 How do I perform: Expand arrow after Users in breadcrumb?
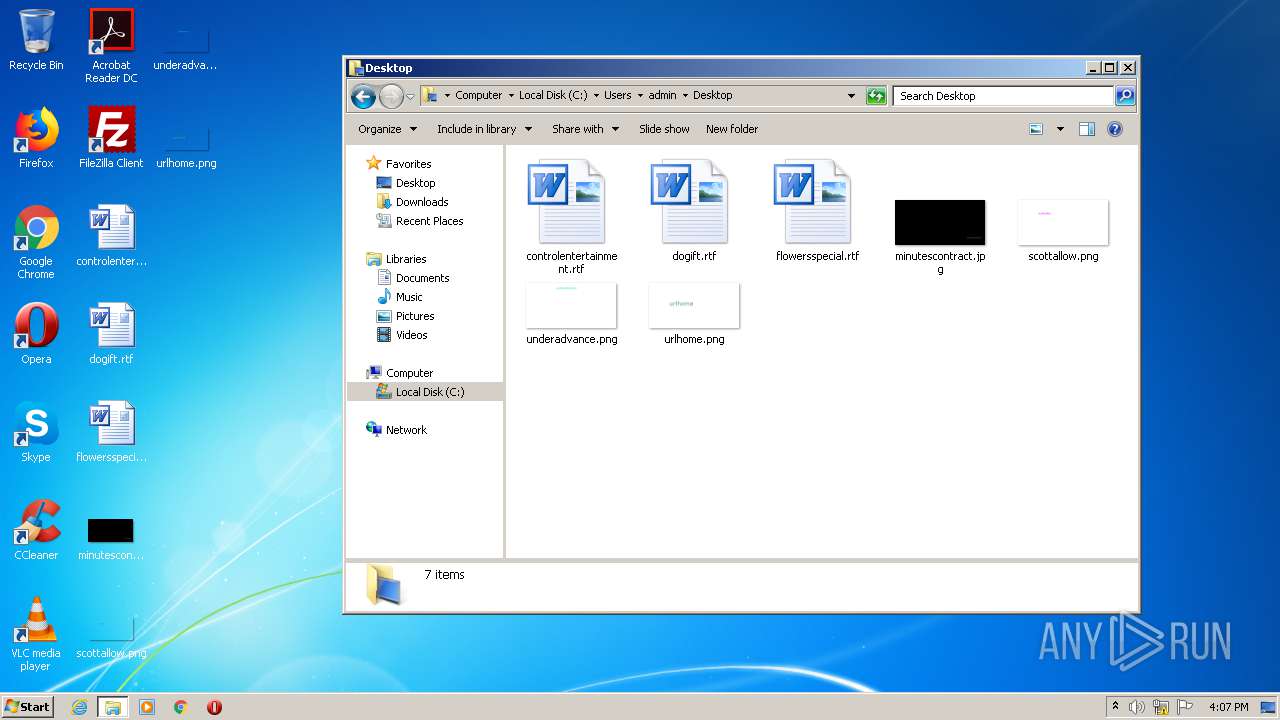pyautogui.click(x=640, y=96)
